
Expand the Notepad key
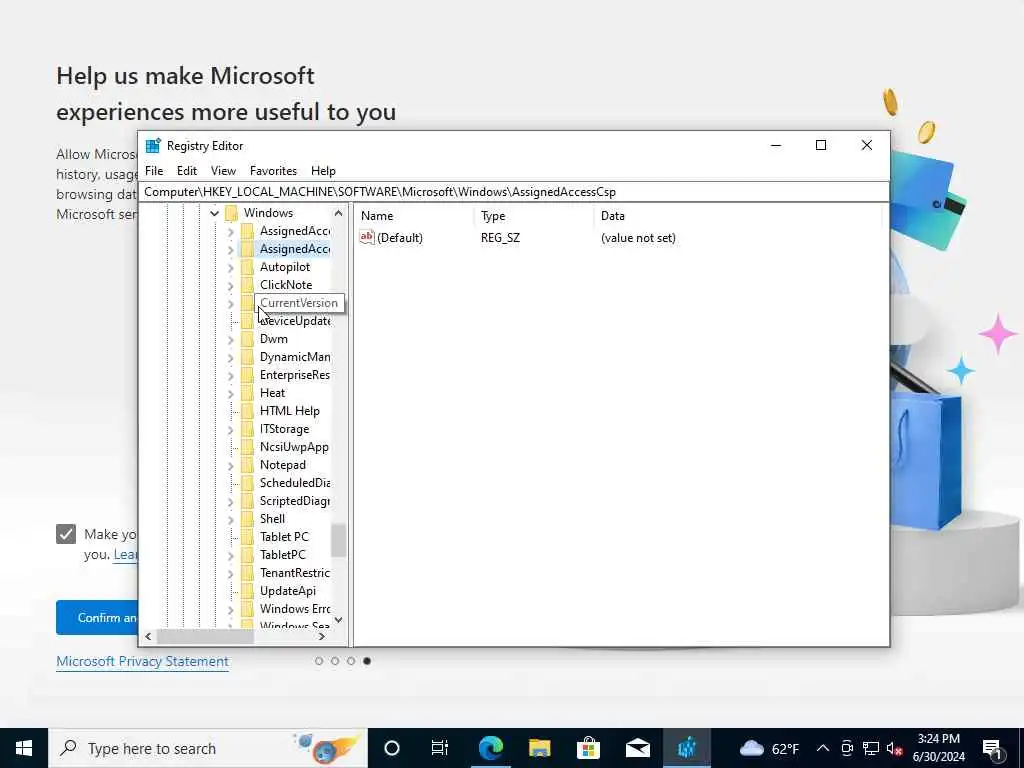point(231,466)
